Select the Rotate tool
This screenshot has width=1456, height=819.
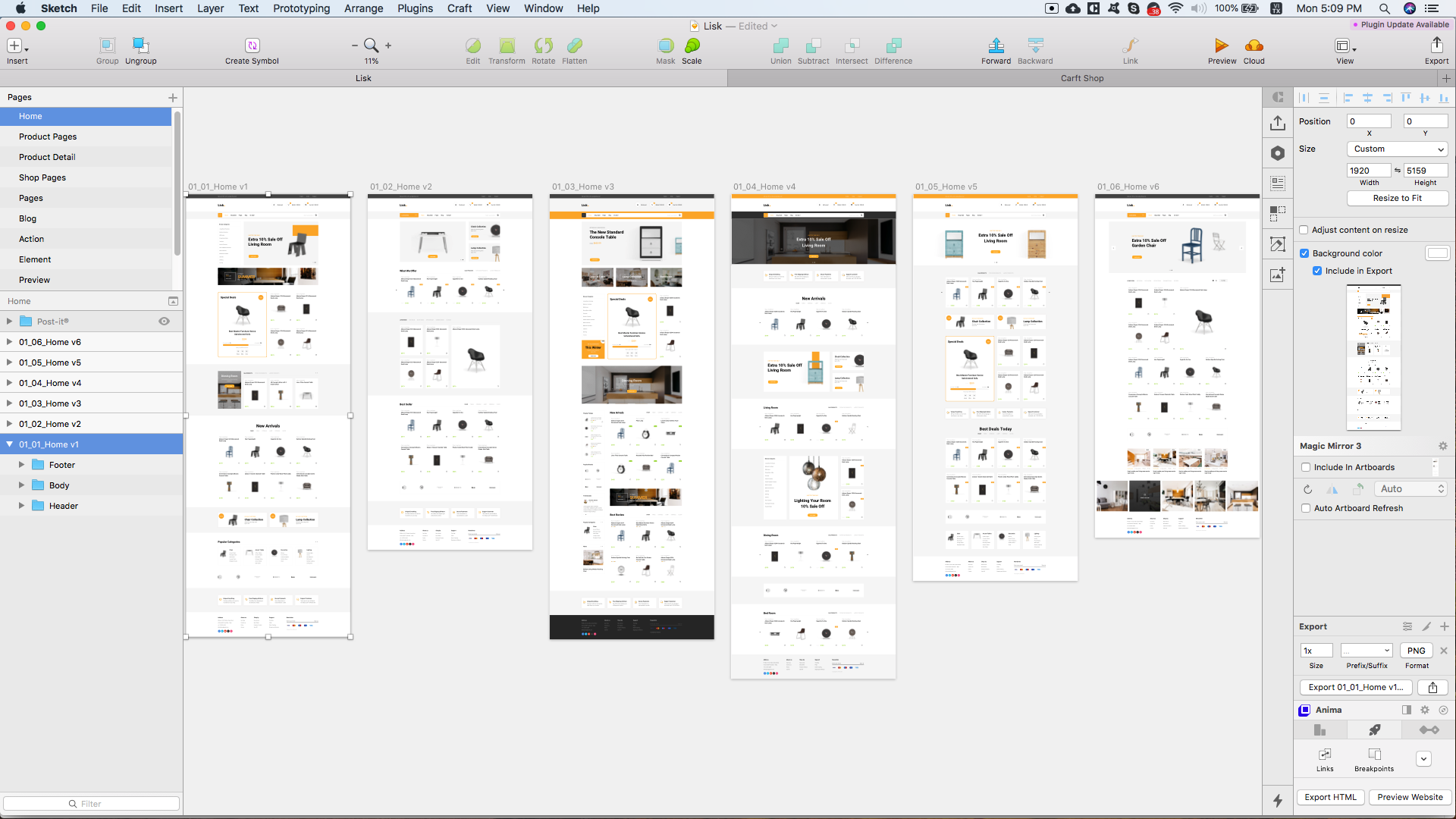pos(543,50)
